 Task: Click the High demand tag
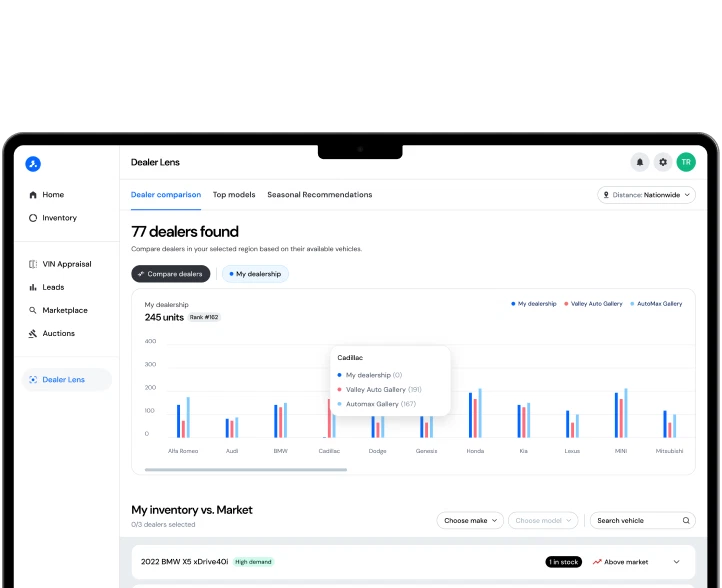(253, 562)
